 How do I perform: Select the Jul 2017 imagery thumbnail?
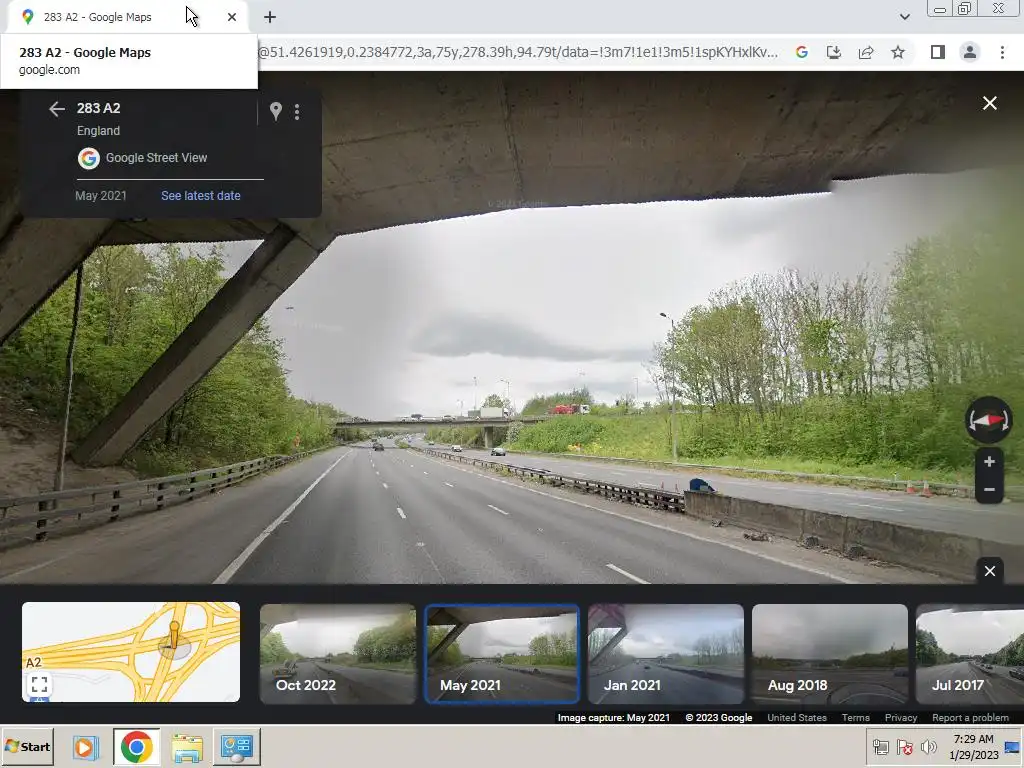coord(970,654)
